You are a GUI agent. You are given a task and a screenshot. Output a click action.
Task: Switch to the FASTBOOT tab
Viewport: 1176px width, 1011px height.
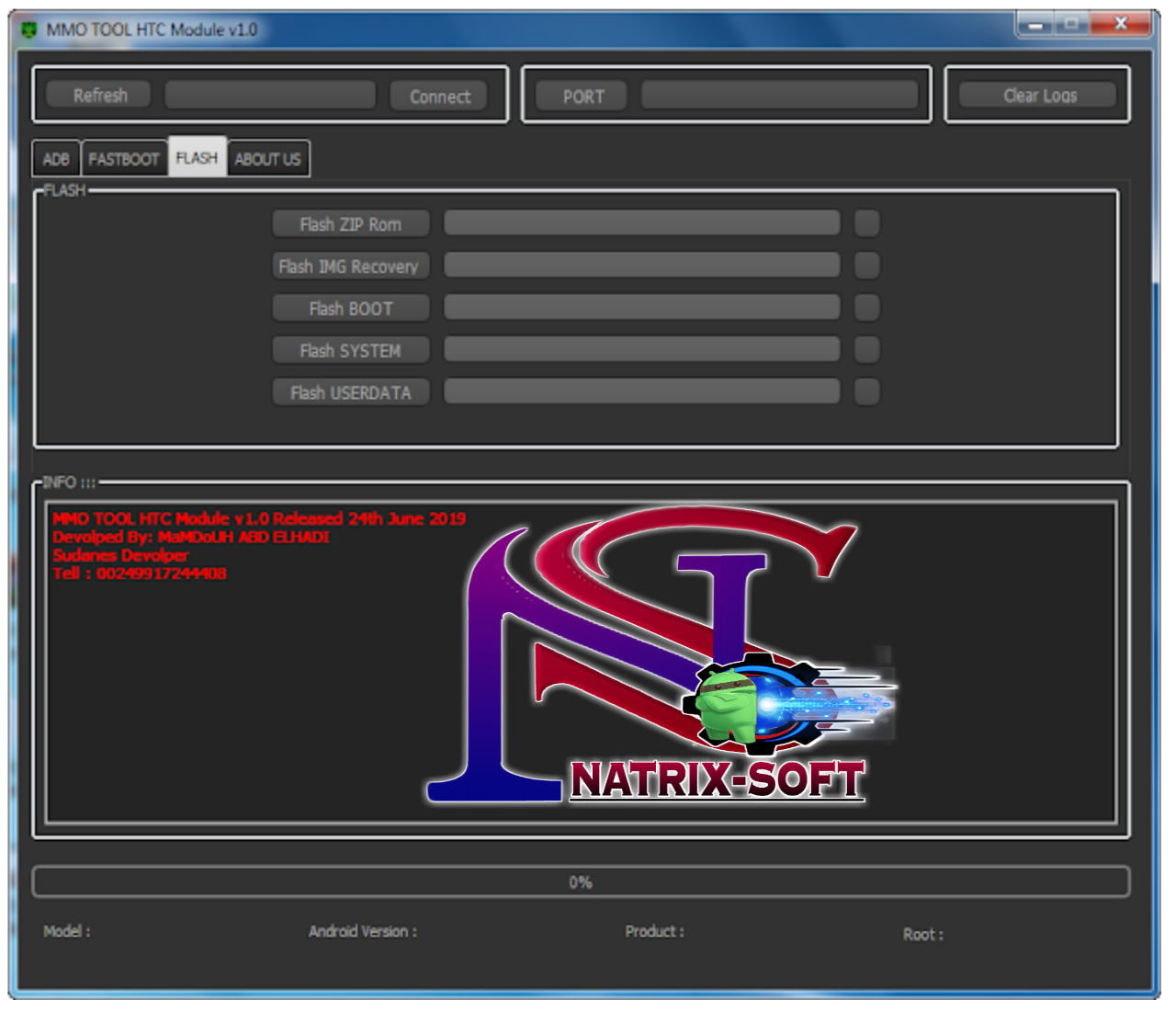point(124,159)
